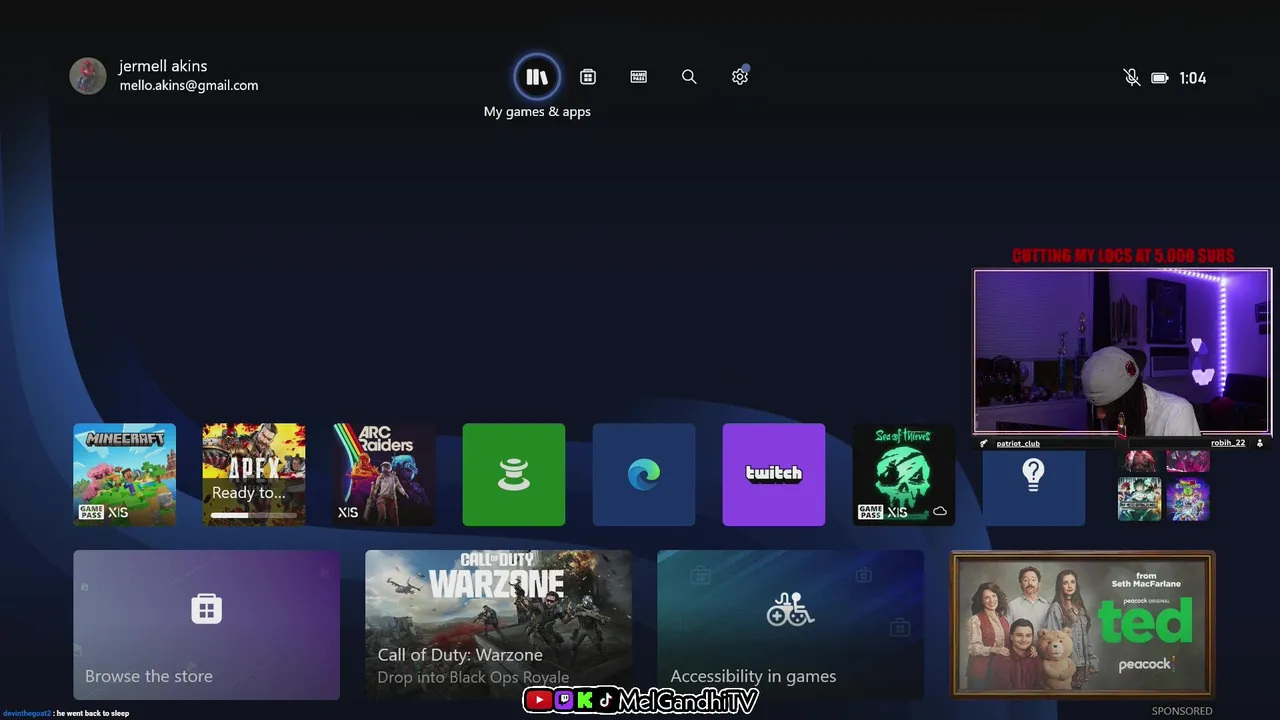Click the mello.akins@gmail.com account text
The height and width of the screenshot is (720, 1280).
click(189, 86)
